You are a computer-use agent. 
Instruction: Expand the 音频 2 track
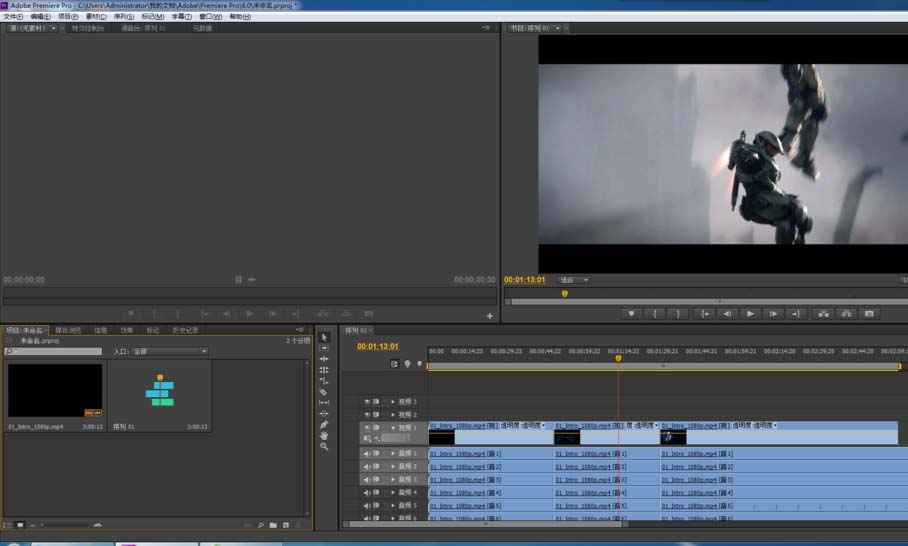click(393, 467)
